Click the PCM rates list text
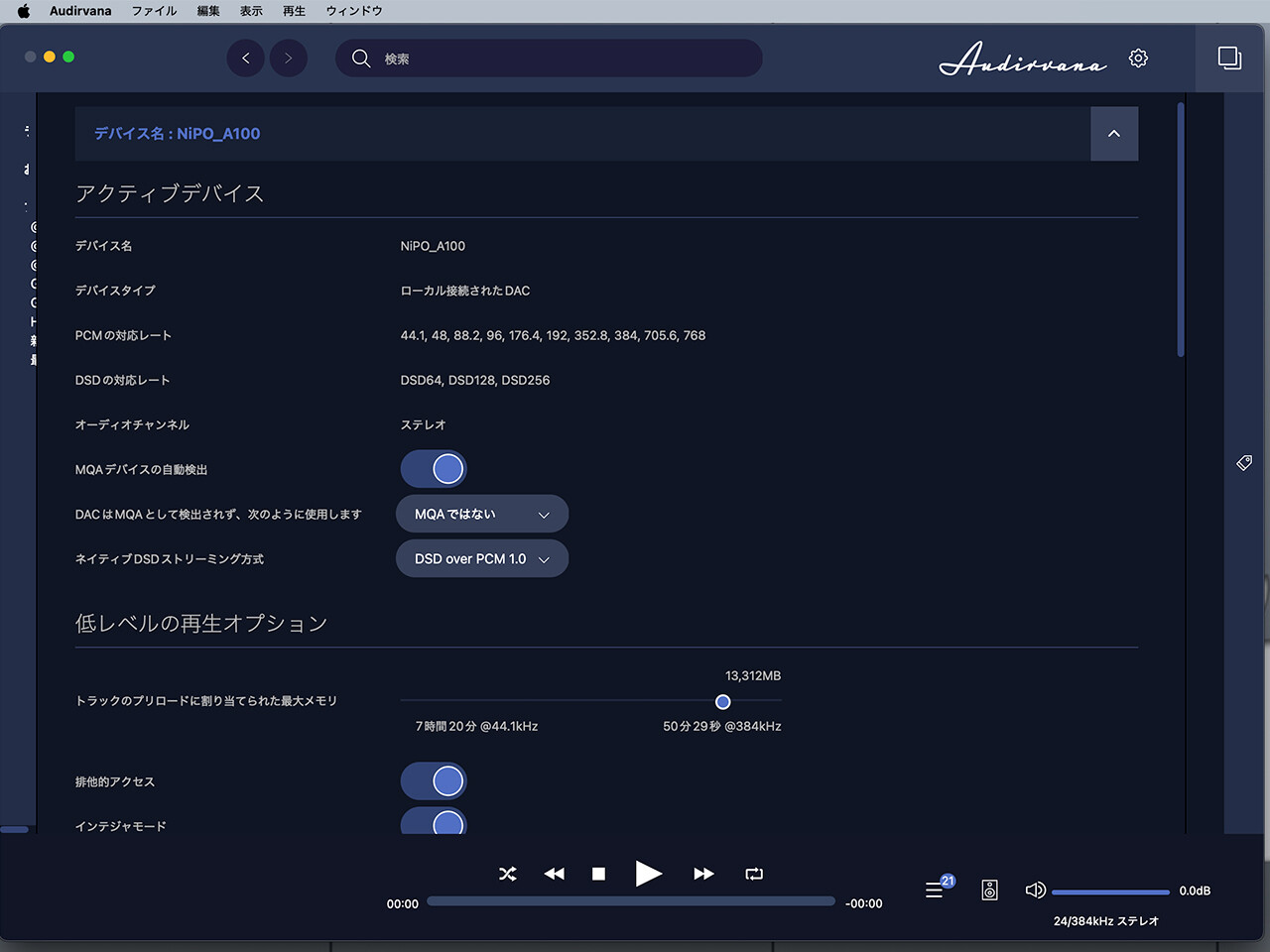The height and width of the screenshot is (952, 1270). [x=553, y=335]
